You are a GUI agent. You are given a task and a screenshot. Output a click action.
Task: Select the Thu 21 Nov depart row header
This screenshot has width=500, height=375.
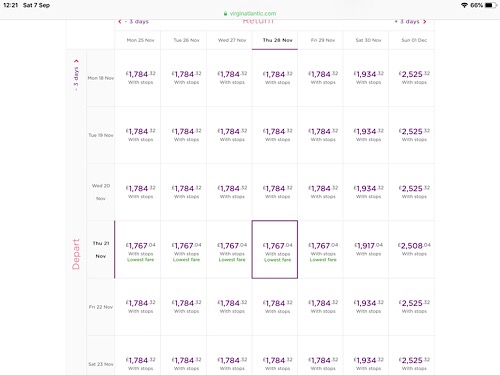pos(101,249)
